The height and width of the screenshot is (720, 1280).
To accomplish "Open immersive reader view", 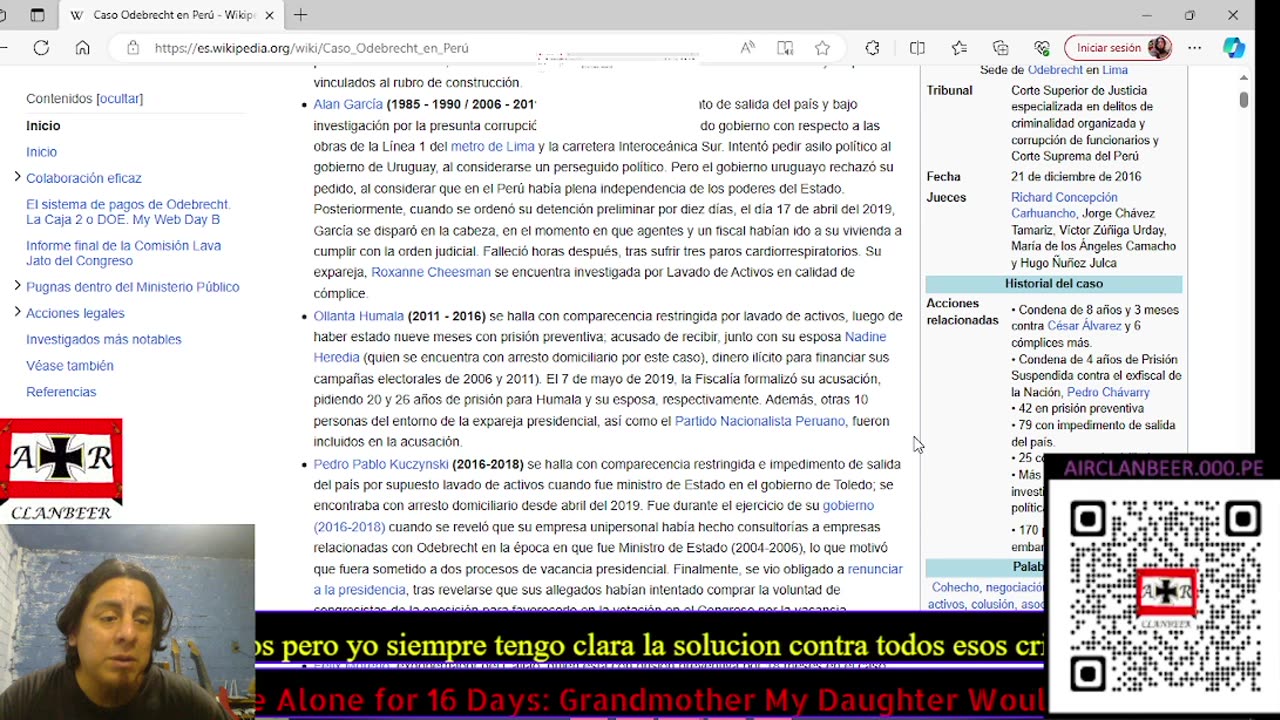I will pyautogui.click(x=785, y=48).
